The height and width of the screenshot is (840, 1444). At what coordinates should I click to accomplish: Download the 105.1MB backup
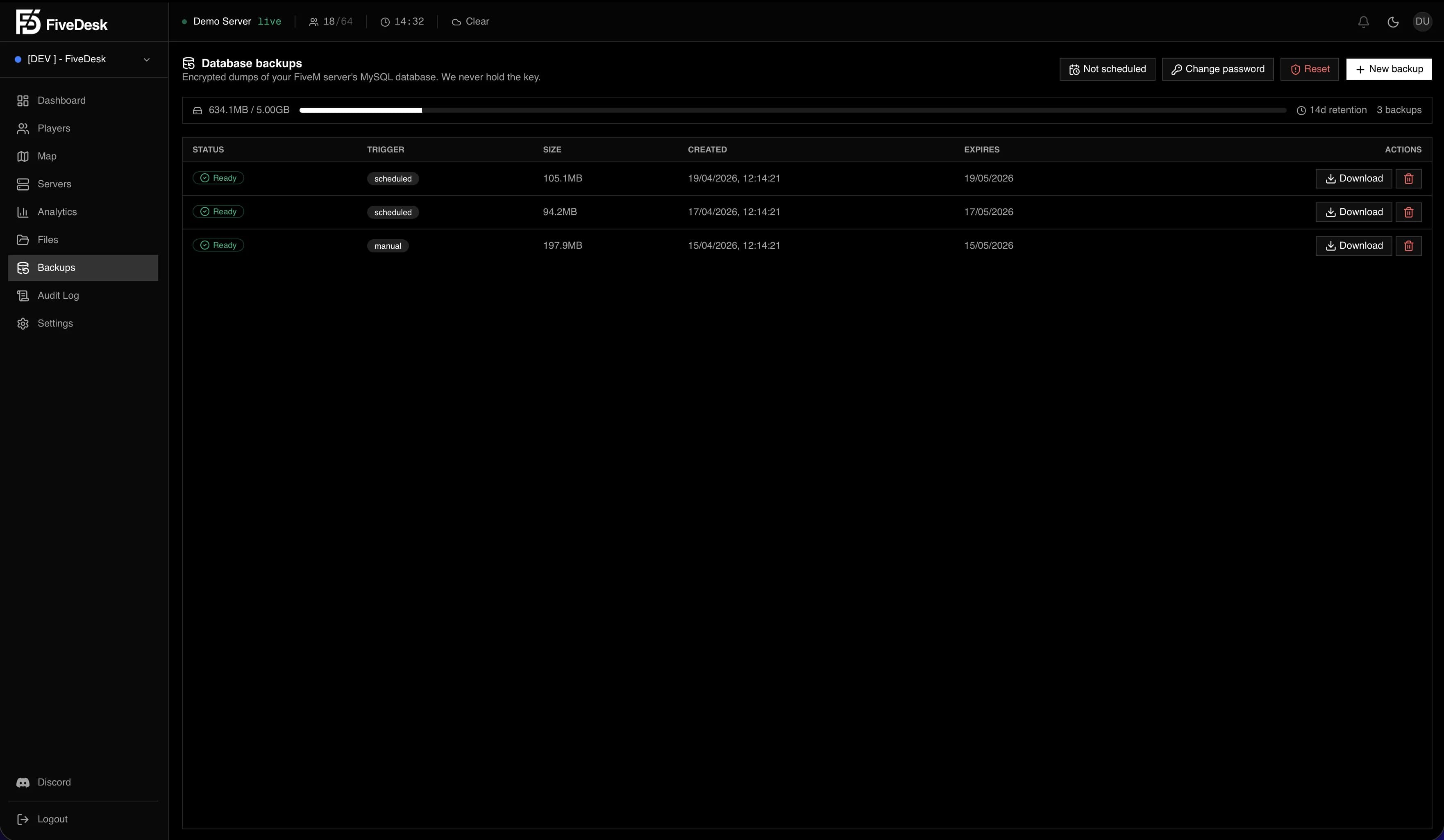(x=1353, y=178)
